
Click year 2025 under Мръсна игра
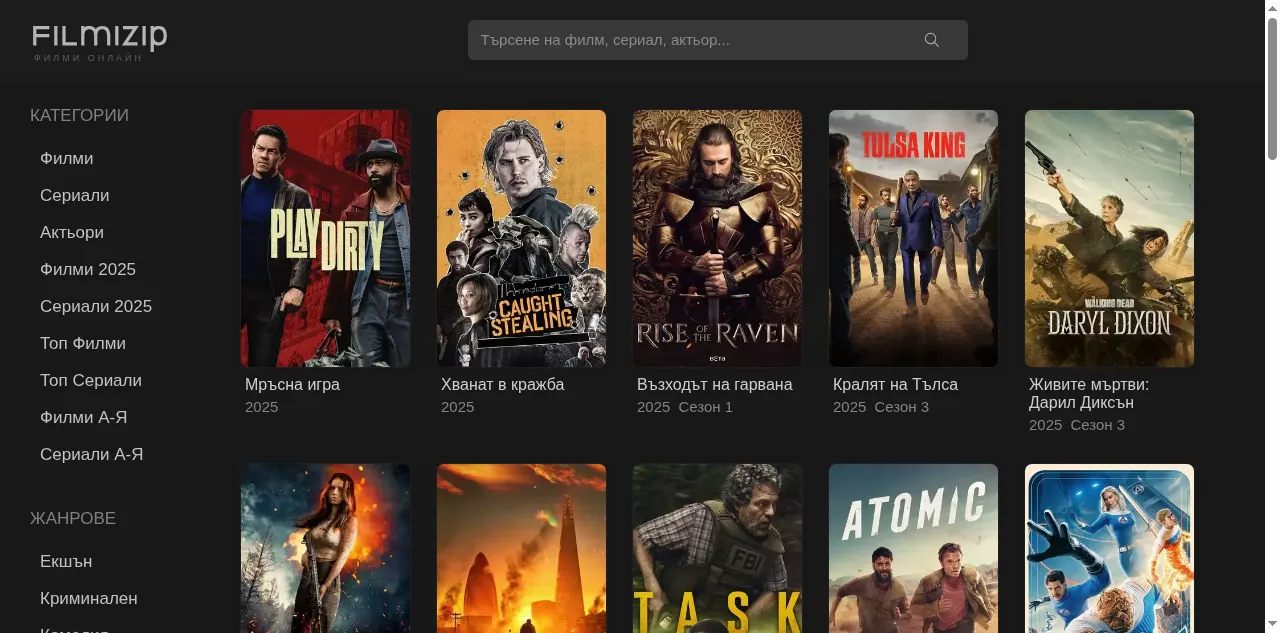[x=262, y=407]
